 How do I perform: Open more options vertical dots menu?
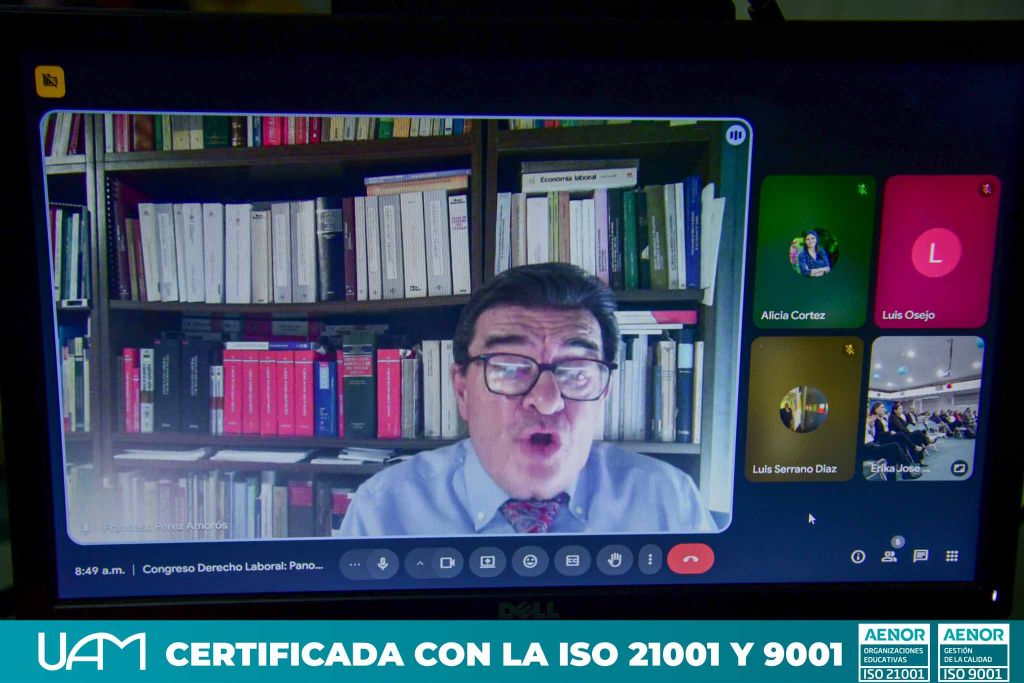[x=650, y=559]
